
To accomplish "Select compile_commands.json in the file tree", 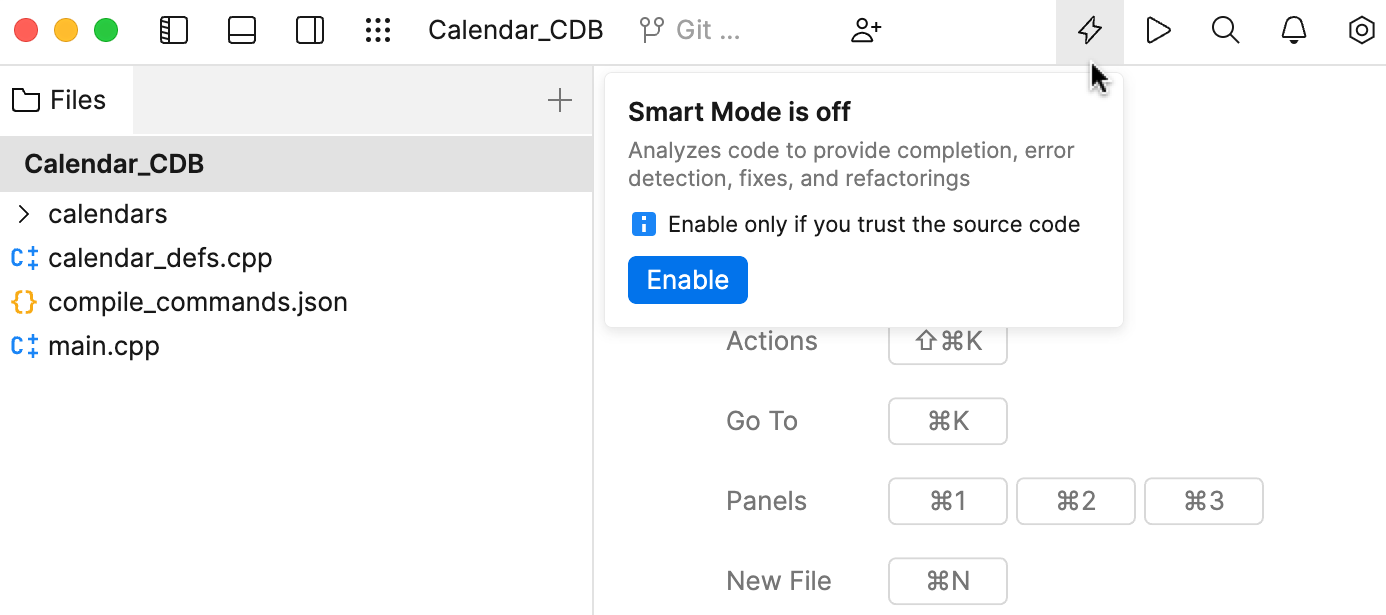I will pos(197,301).
